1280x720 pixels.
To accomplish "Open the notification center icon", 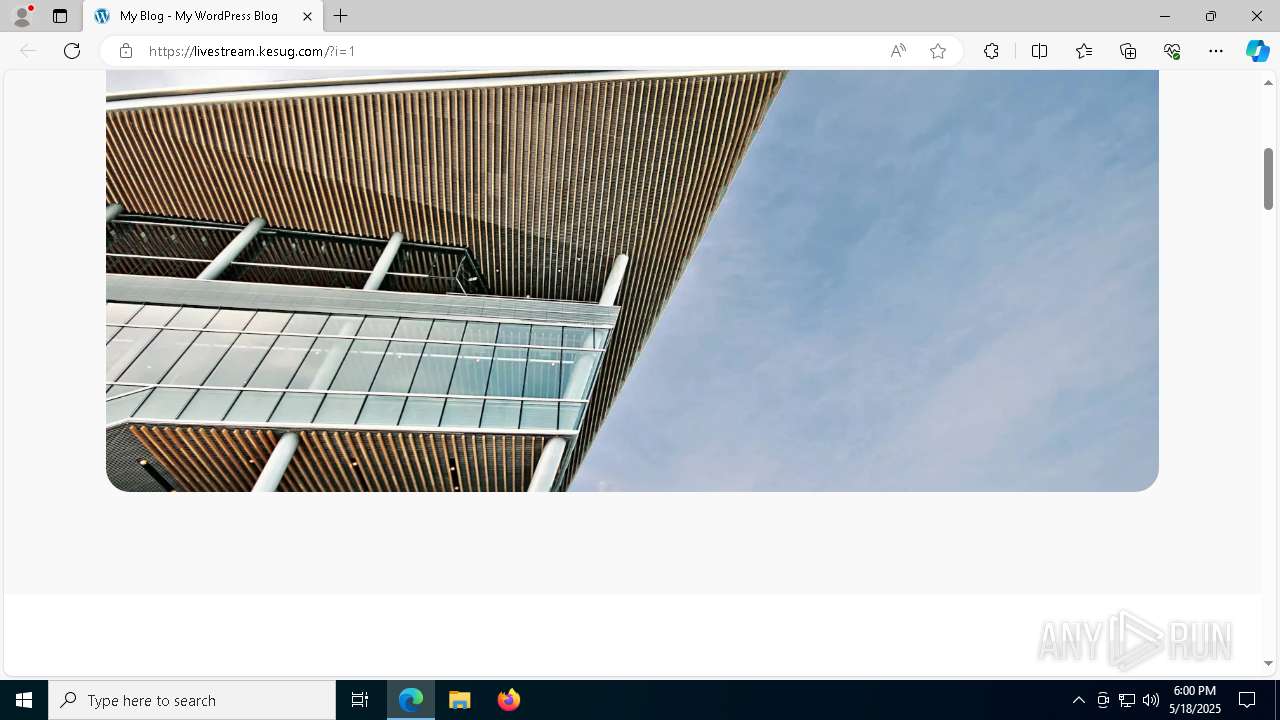I will 1247,700.
